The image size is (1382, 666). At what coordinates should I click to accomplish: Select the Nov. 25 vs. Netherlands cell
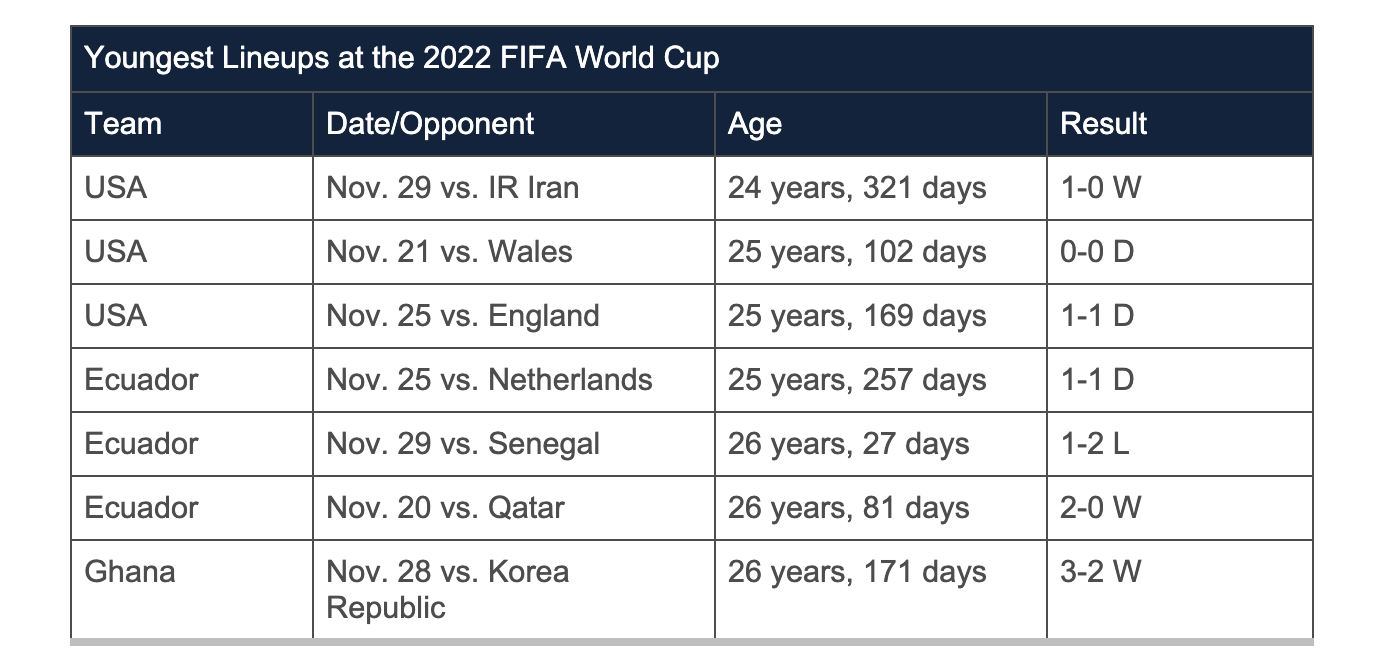(514, 380)
